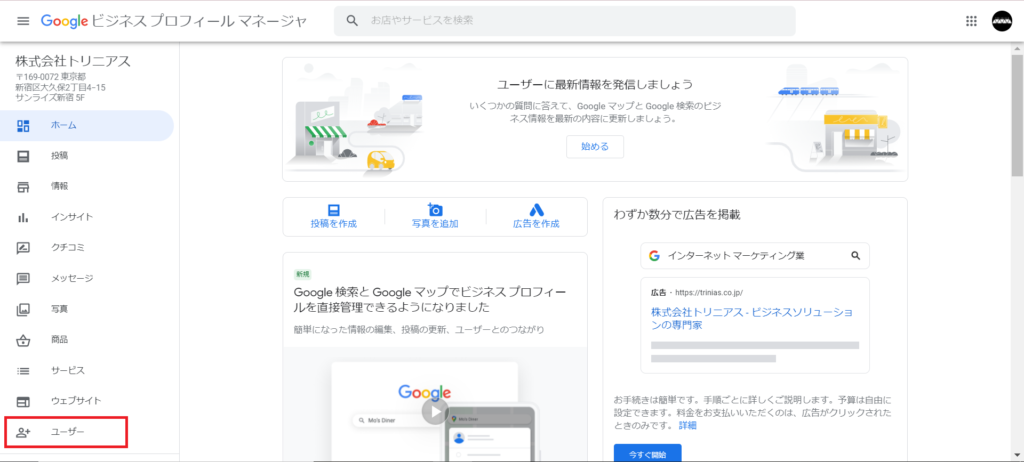Image resolution: width=1024 pixels, height=462 pixels.
Task: Click the 投稿を作成 post icon
Action: coord(334,210)
